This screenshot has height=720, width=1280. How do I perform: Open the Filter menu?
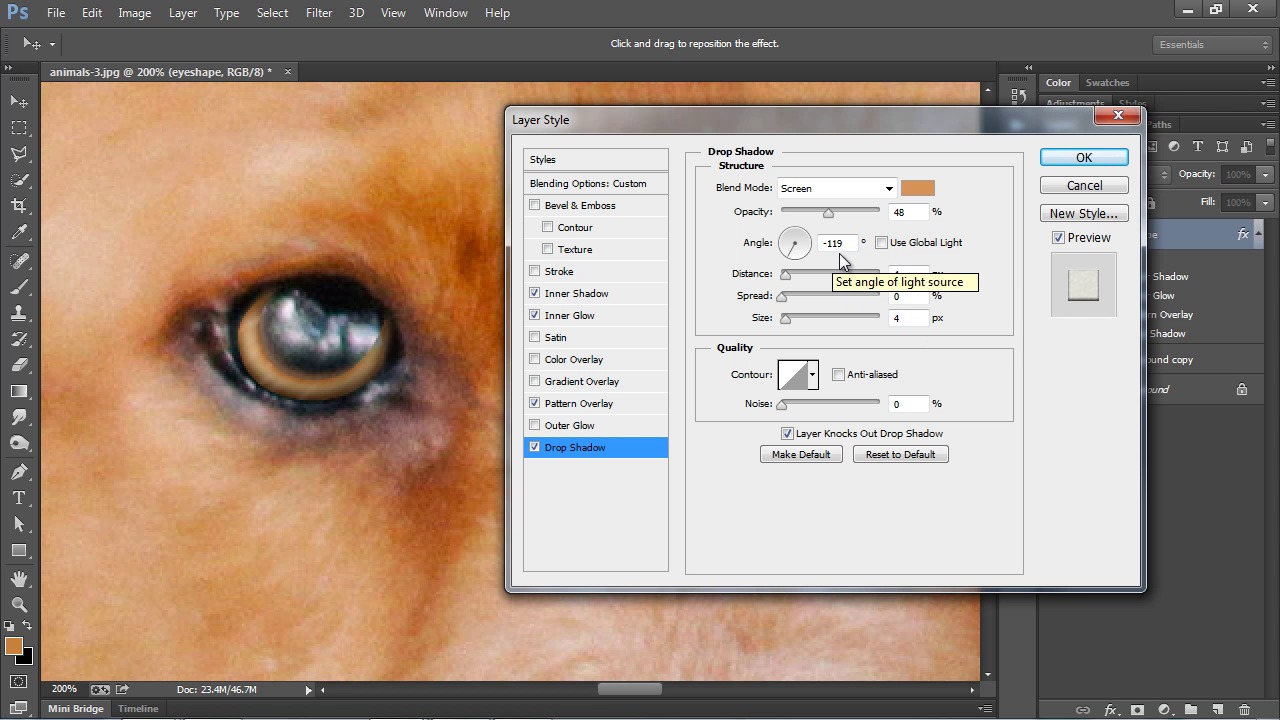[319, 13]
